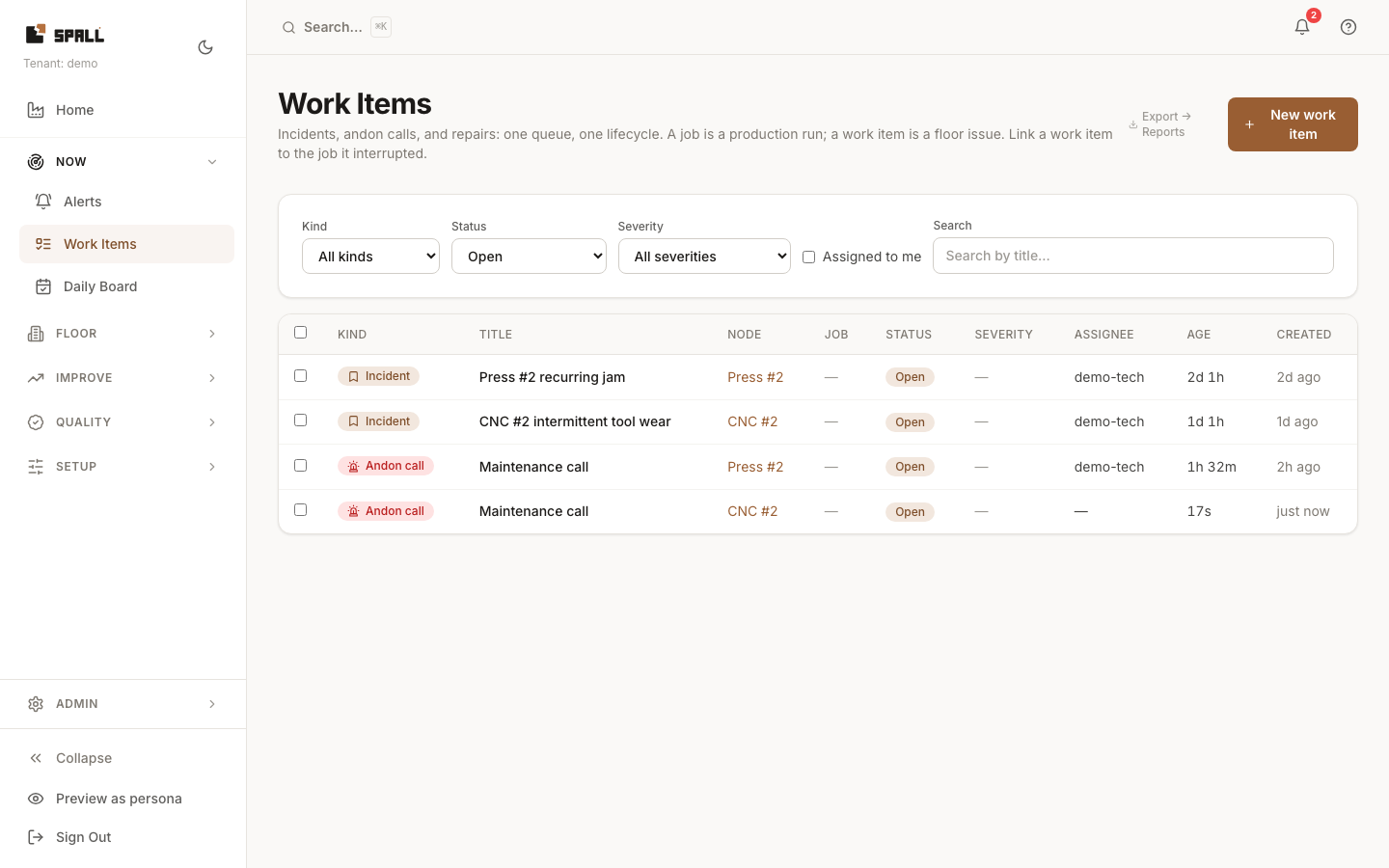Open the Status dropdown showing Open
The width and height of the screenshot is (1389, 868).
tap(529, 257)
